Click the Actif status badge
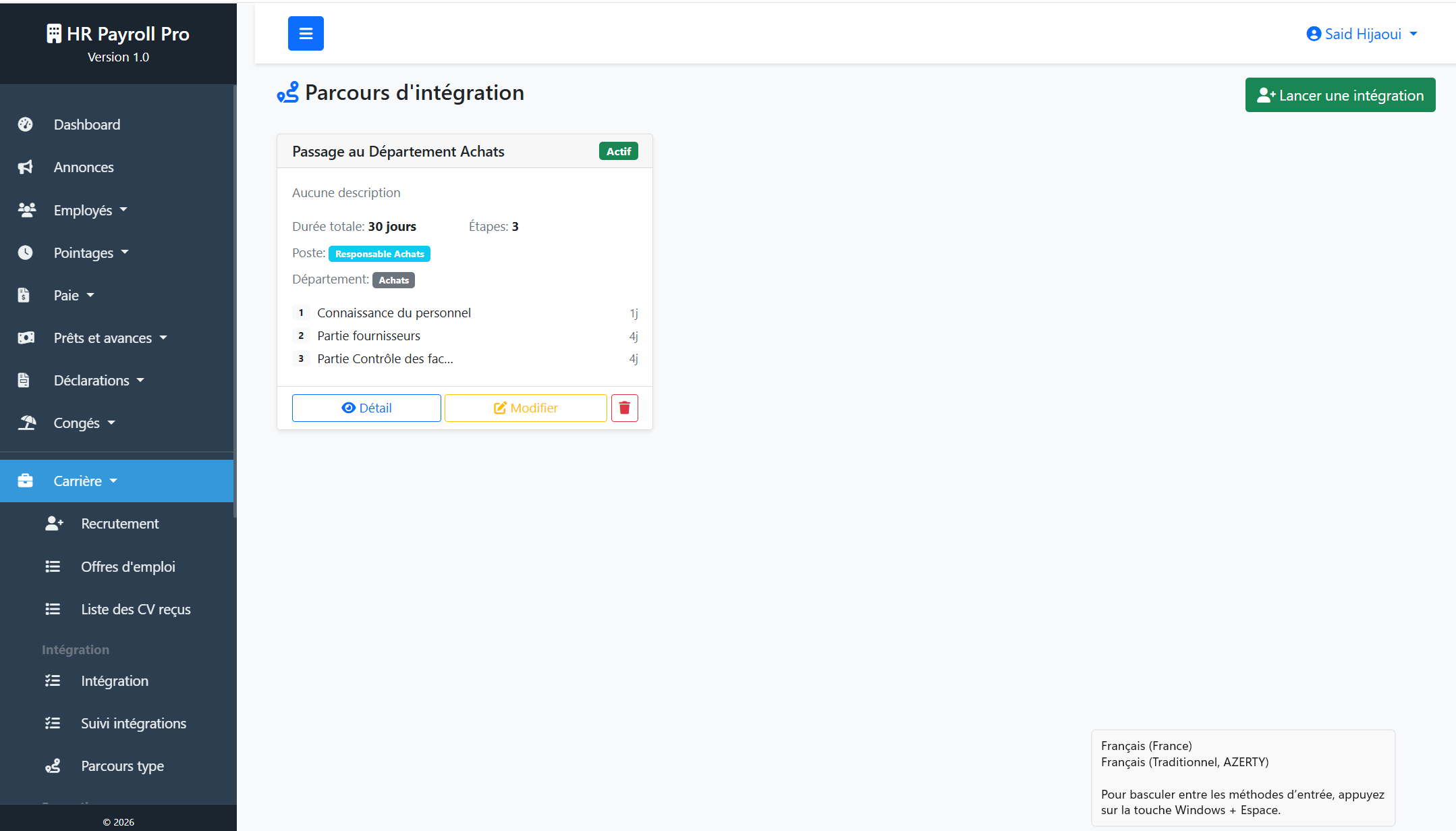The height and width of the screenshot is (831, 1456). [x=619, y=151]
